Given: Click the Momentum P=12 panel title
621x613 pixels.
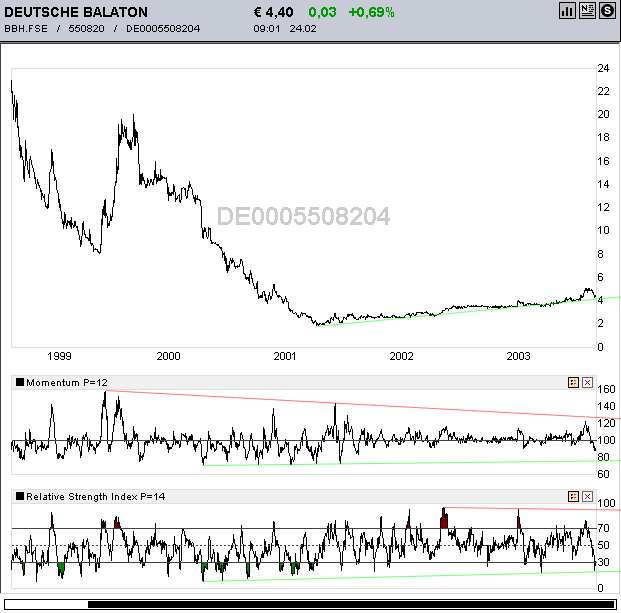Looking at the screenshot, I should coord(67,383).
